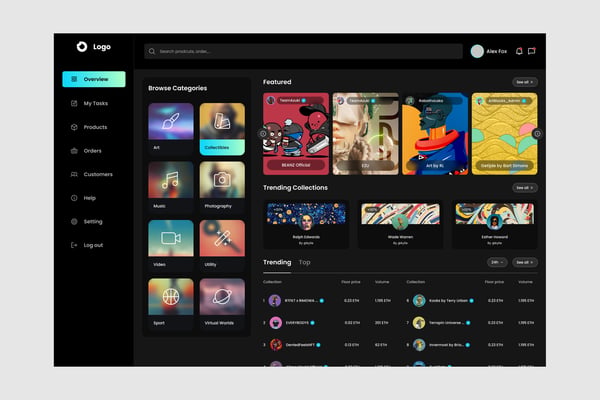600x400 pixels.
Task: Click See all next to Trending Collections
Action: click(x=525, y=188)
